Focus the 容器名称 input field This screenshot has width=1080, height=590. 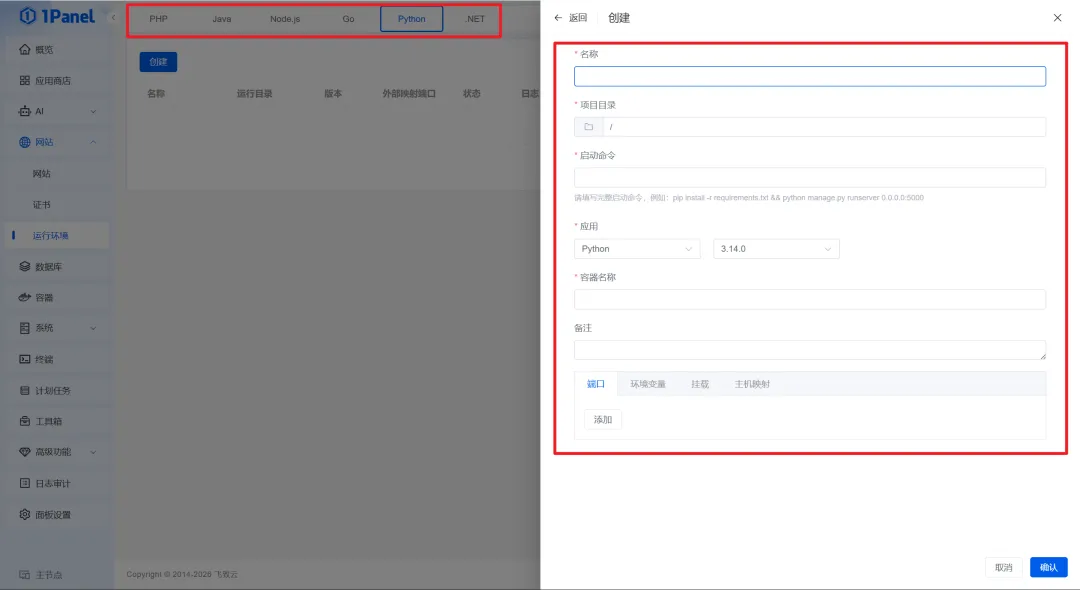(810, 299)
